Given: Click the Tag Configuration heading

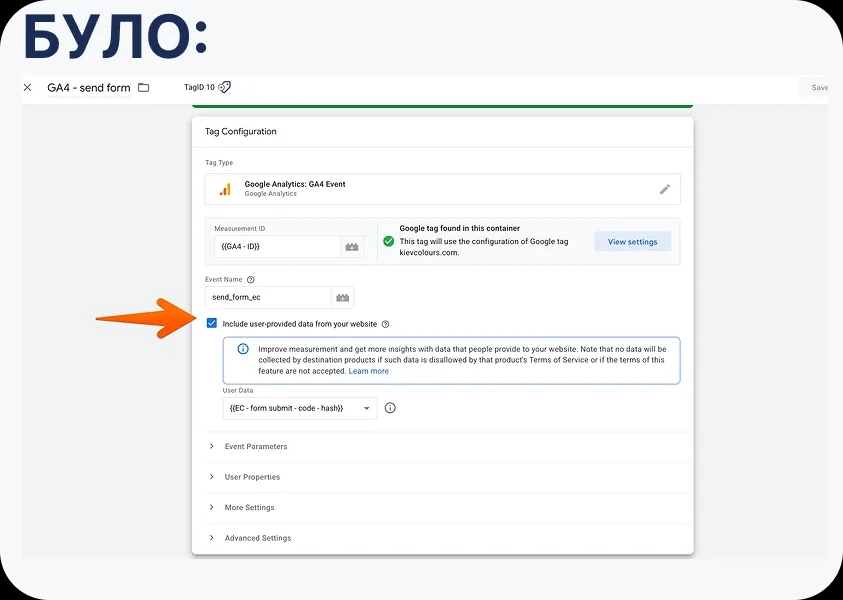Looking at the screenshot, I should click(241, 131).
